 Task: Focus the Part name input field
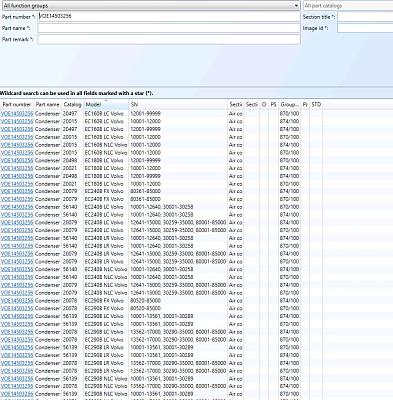(169, 28)
